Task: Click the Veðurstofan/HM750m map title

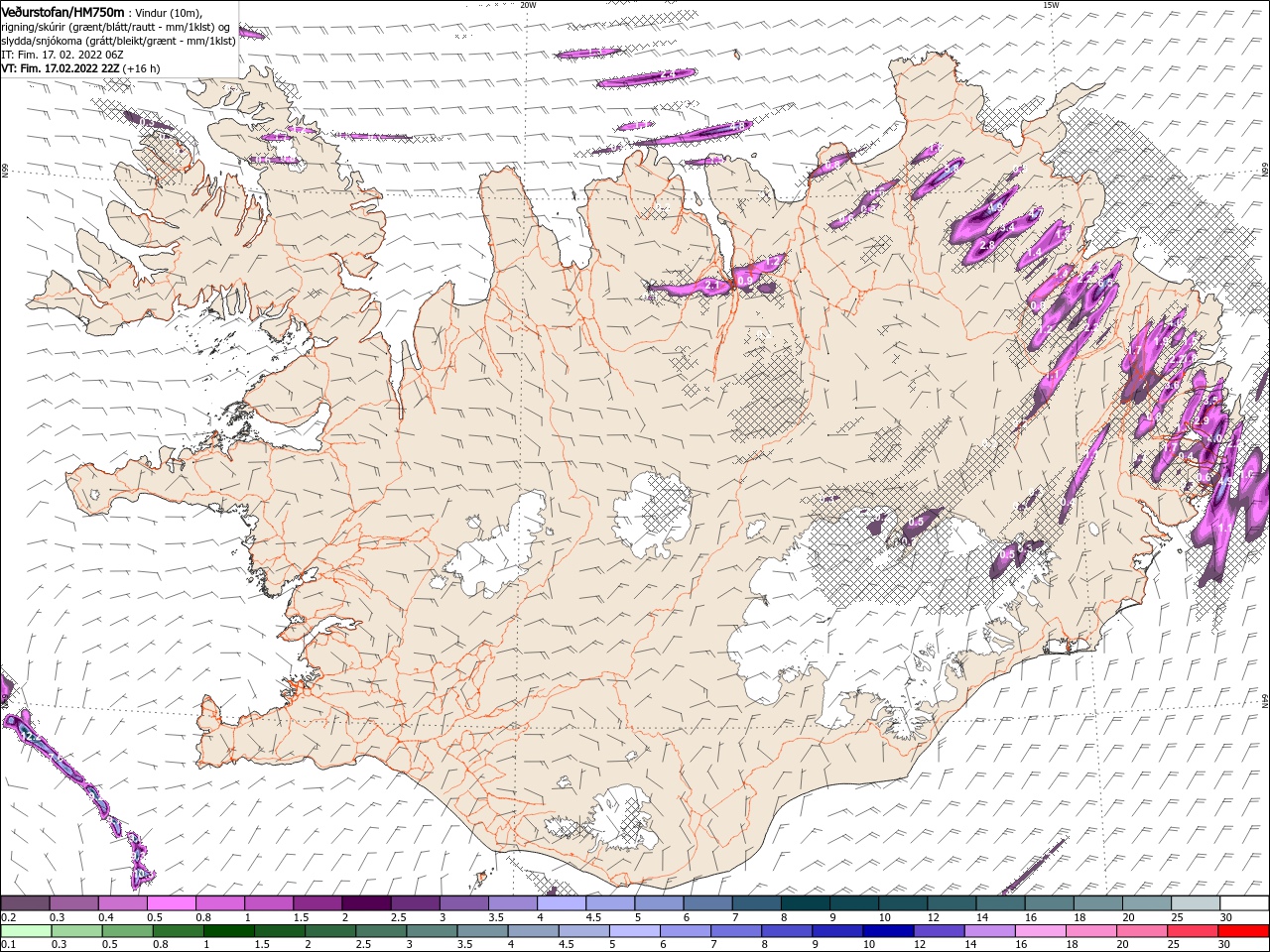Action: coord(63,11)
